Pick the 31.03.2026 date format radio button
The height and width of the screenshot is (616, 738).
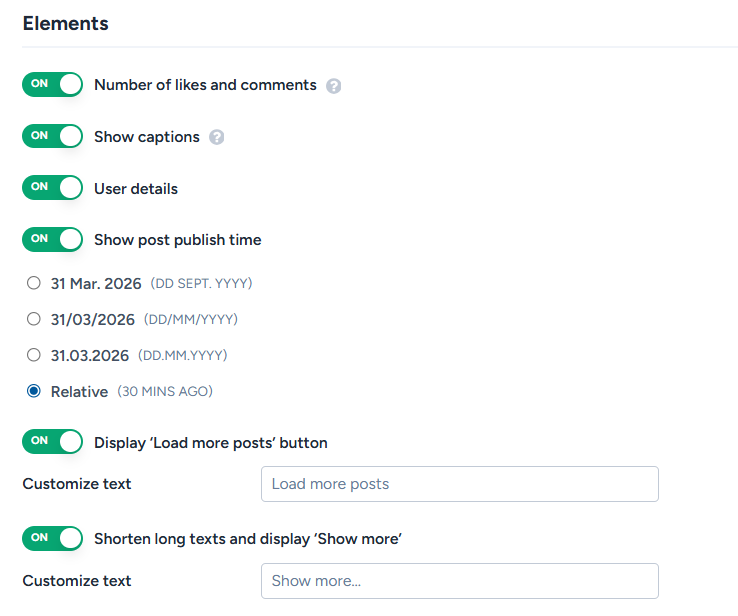tap(34, 356)
